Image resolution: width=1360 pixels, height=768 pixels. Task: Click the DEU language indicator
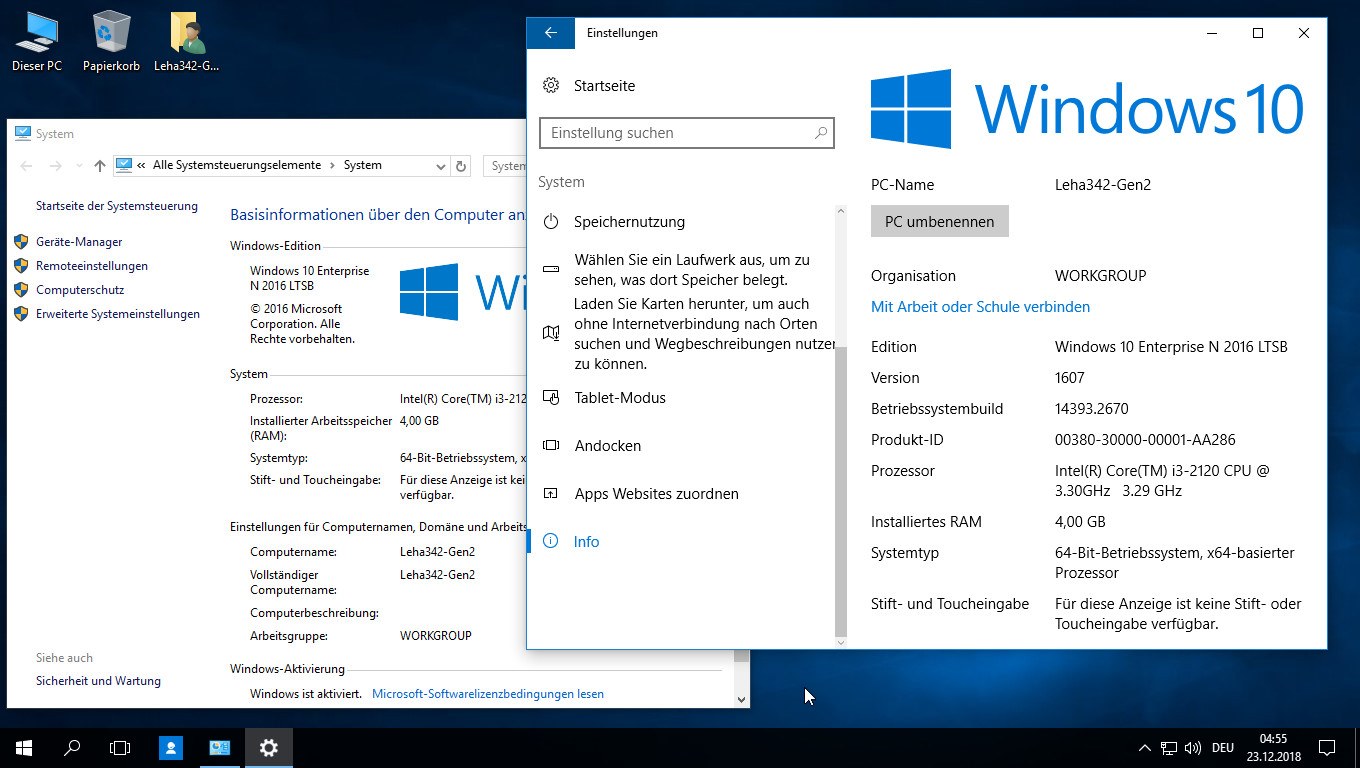pos(1223,748)
